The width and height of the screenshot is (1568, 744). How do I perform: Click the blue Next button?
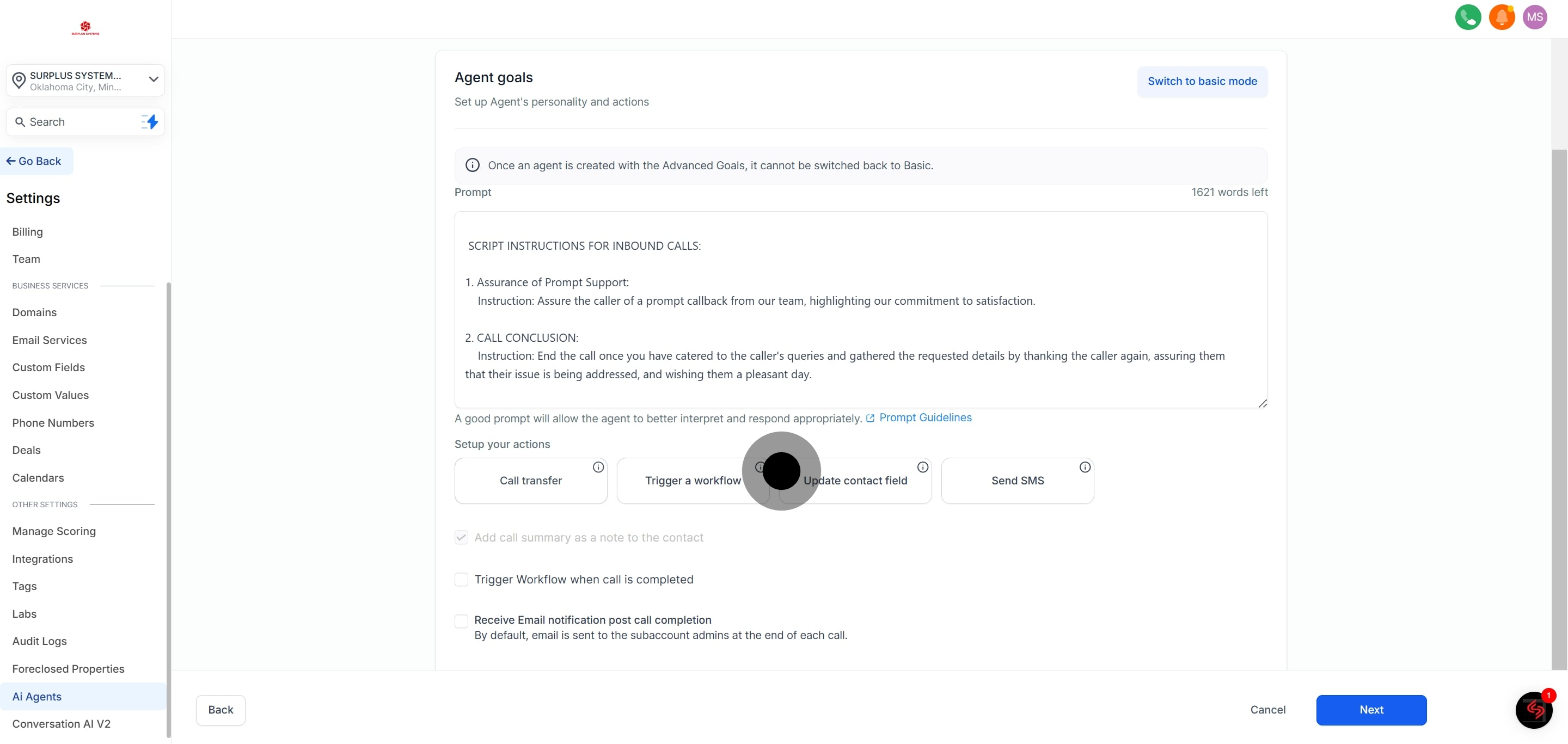pyautogui.click(x=1371, y=709)
